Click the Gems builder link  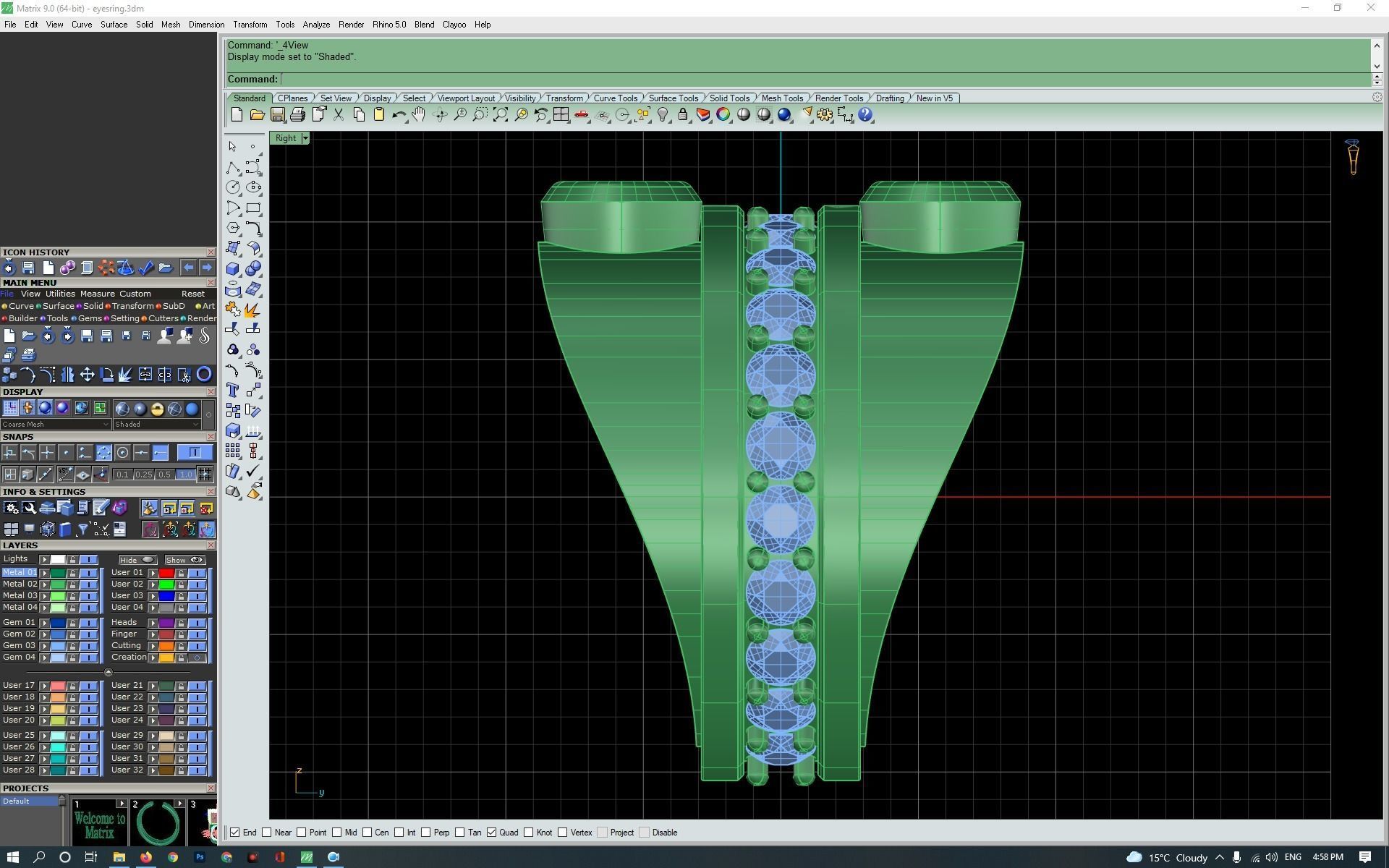(x=90, y=318)
